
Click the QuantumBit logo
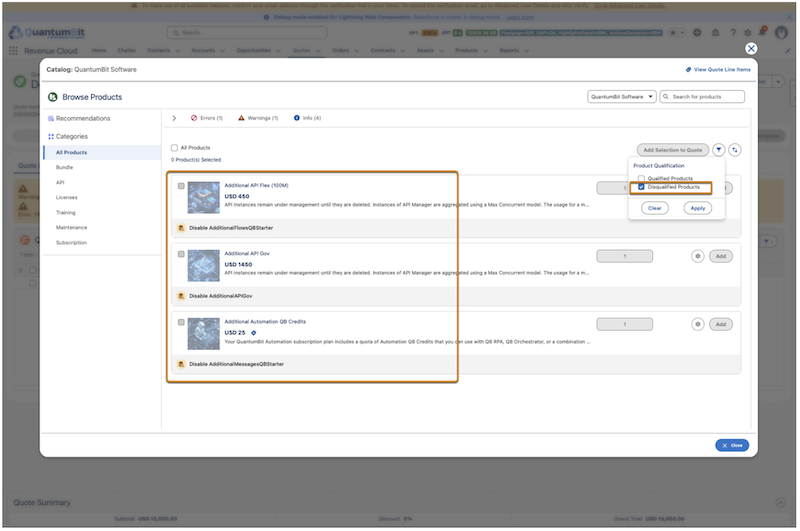coord(47,33)
